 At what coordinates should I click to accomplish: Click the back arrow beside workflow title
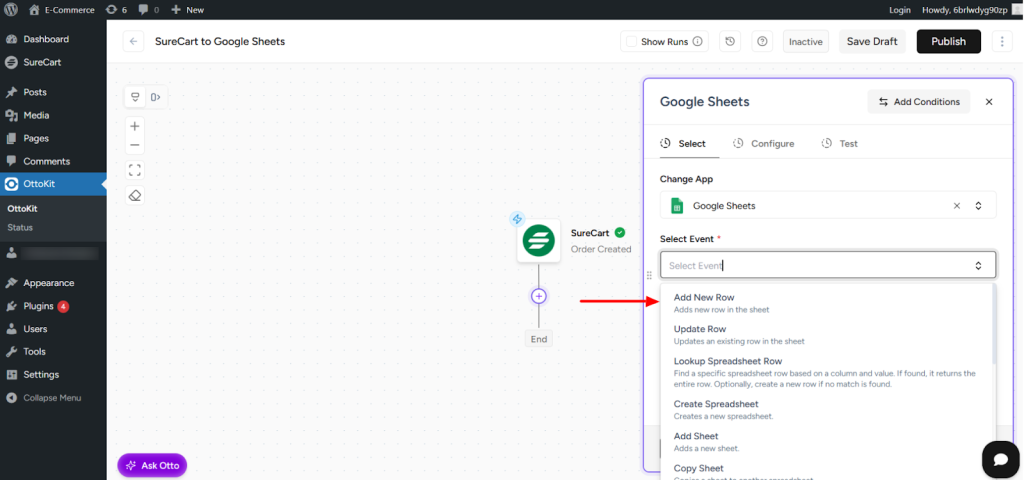pos(134,41)
